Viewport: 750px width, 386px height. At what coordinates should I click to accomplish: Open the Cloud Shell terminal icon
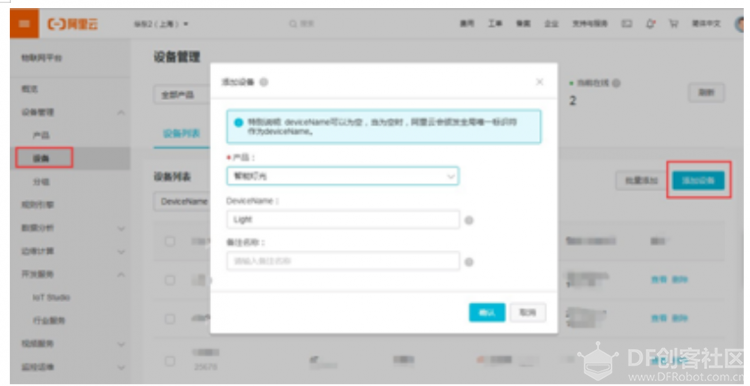point(627,23)
